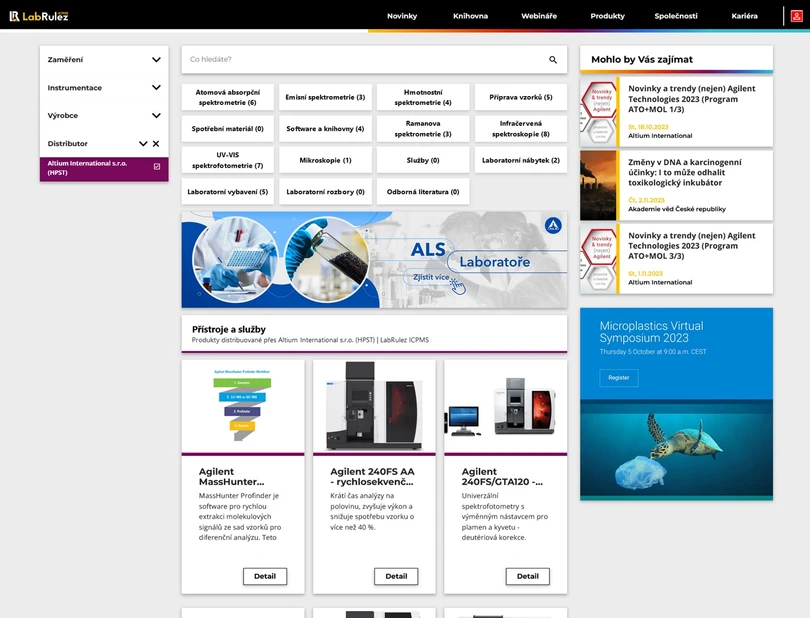
Task: Expand the Zaměření filter
Action: (x=156, y=60)
